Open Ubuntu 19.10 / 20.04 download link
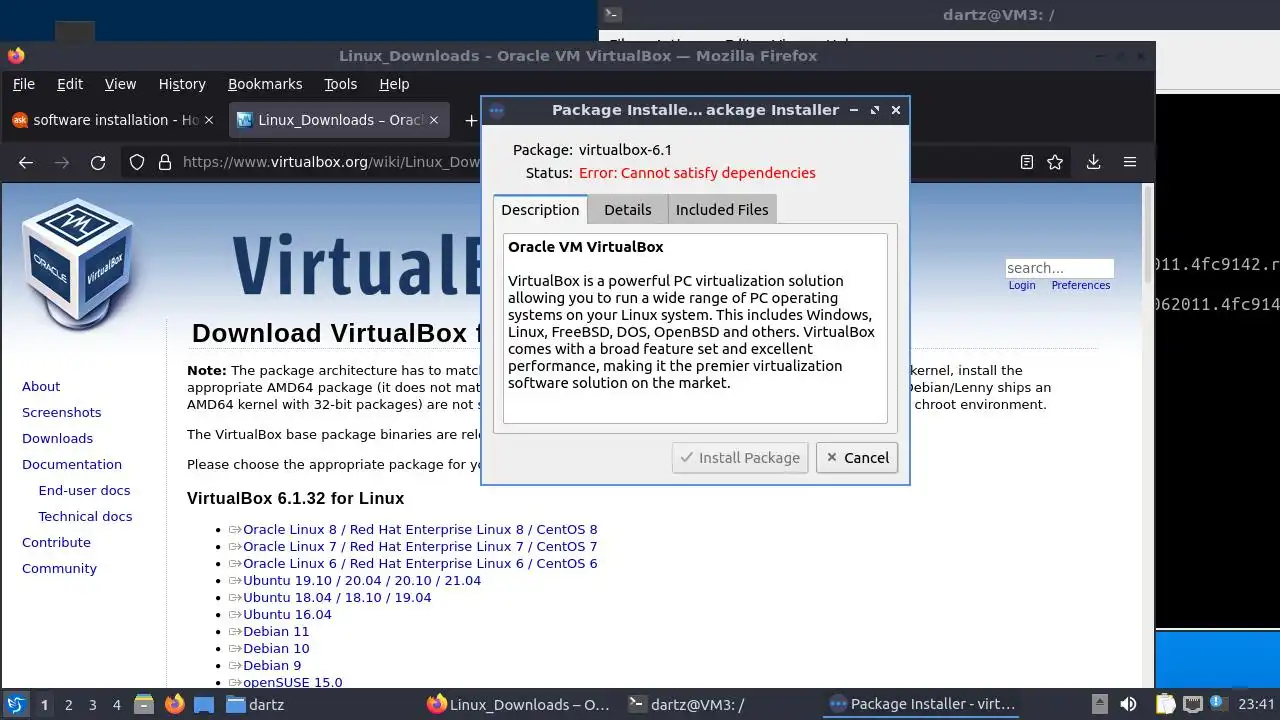 [362, 580]
